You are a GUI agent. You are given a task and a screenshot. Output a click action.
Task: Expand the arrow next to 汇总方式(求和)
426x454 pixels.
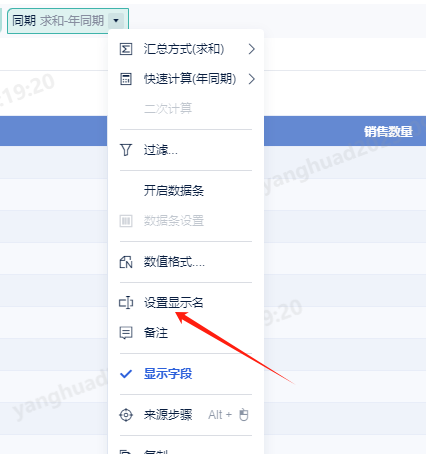coord(252,49)
